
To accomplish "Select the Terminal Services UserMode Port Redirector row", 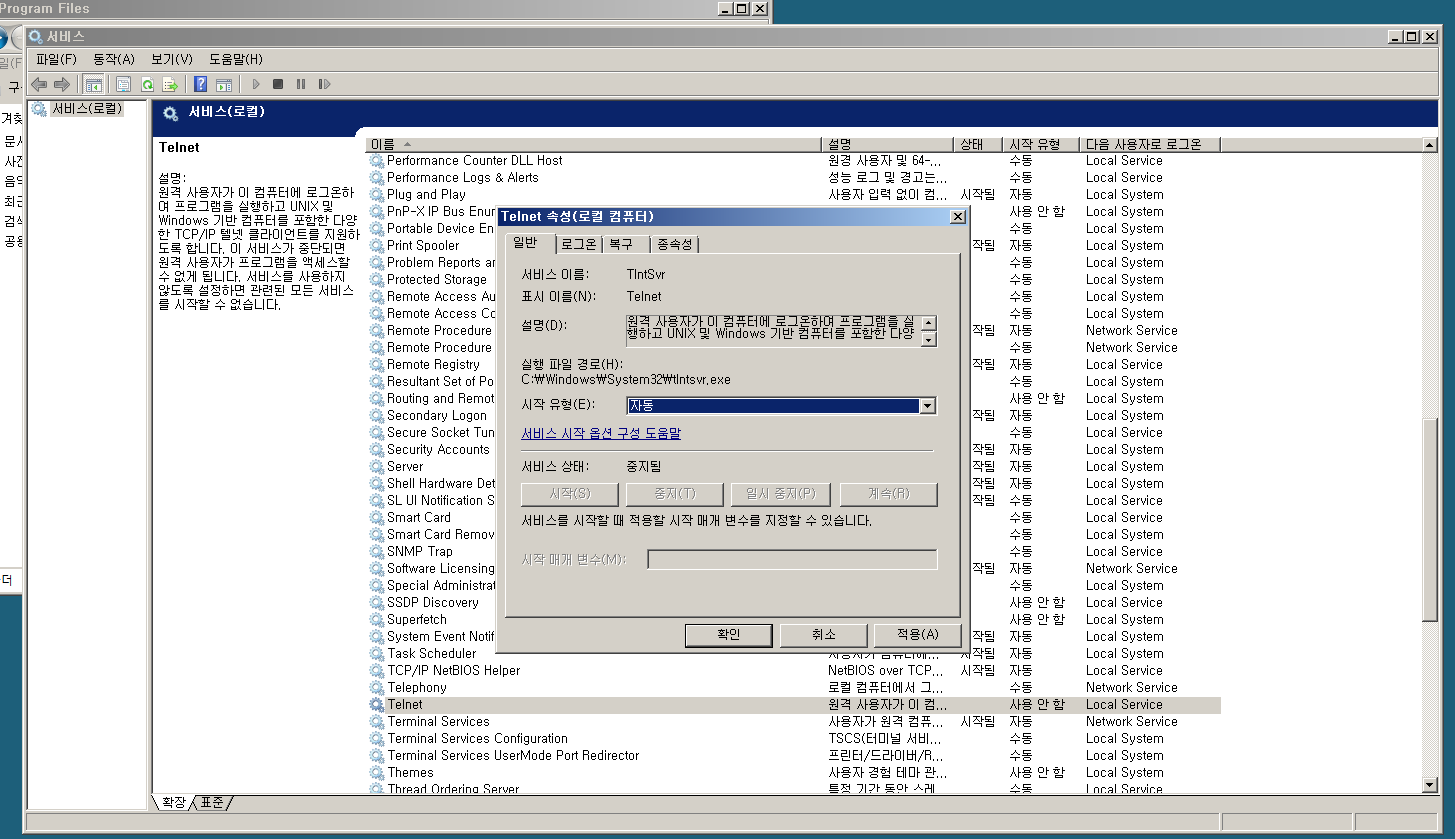I will point(794,755).
